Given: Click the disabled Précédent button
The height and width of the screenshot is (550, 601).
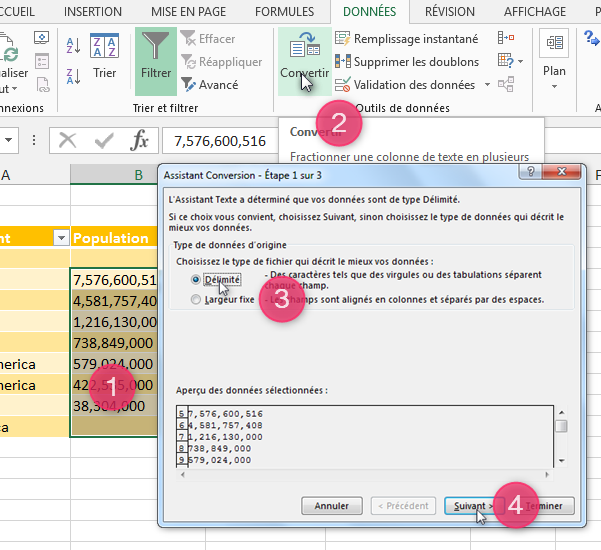Looking at the screenshot, I should click(403, 506).
